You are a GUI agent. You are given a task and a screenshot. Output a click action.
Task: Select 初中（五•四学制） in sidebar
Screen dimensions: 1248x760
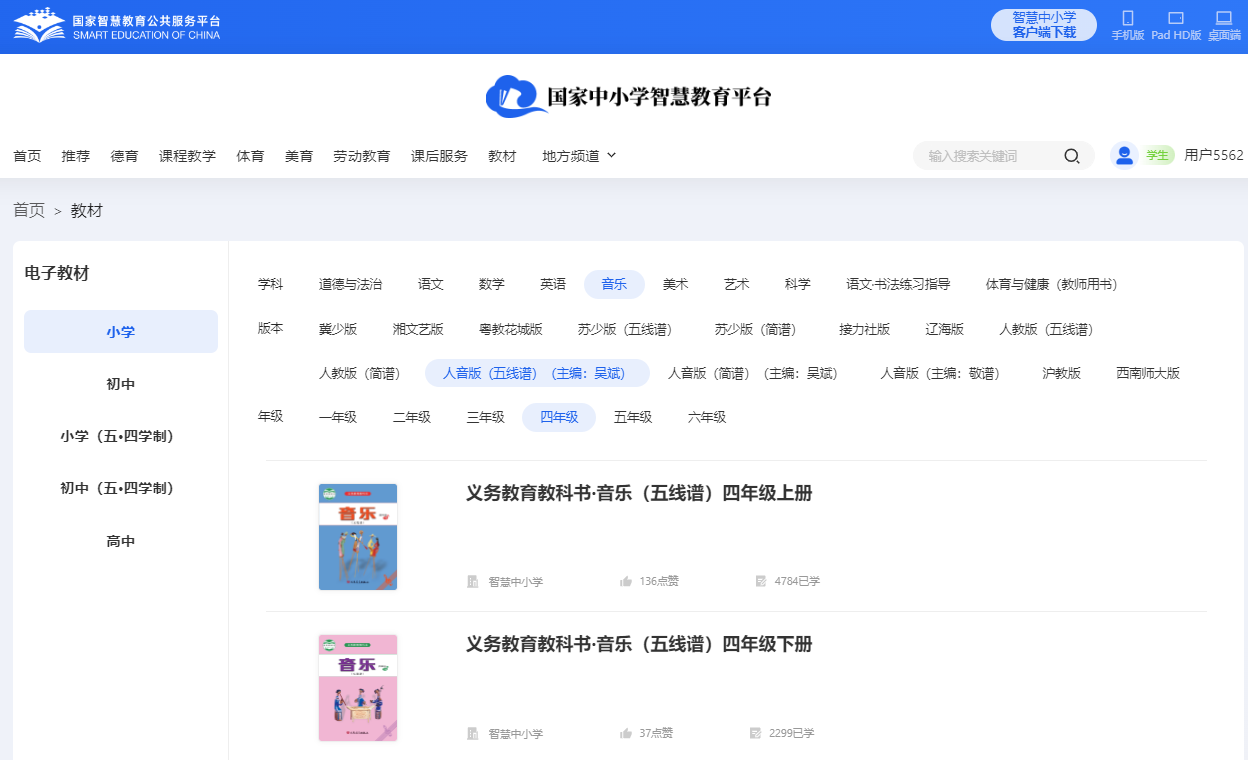coord(121,488)
